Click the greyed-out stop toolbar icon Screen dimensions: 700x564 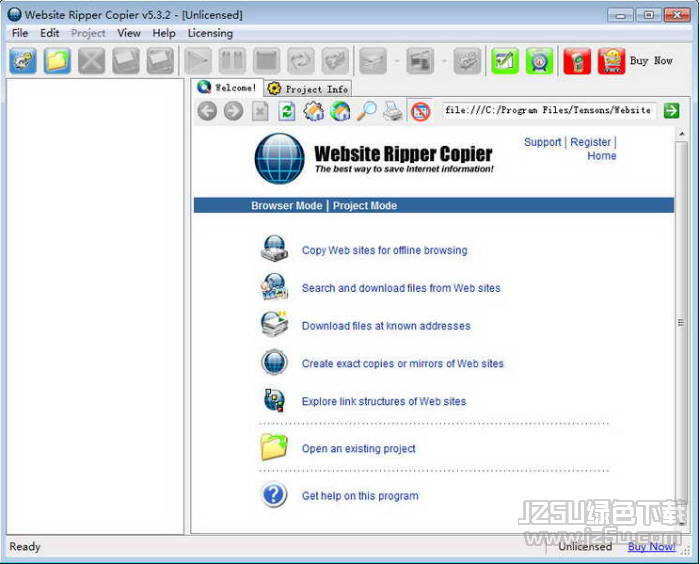(x=267, y=61)
